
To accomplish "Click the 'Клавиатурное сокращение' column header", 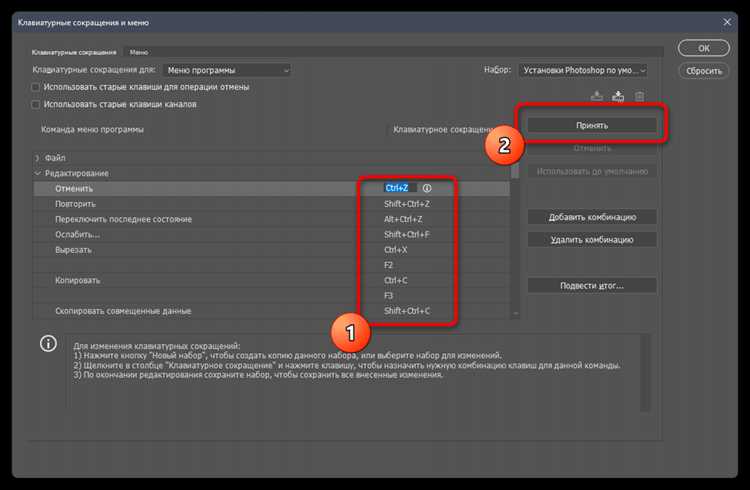I will point(442,130).
